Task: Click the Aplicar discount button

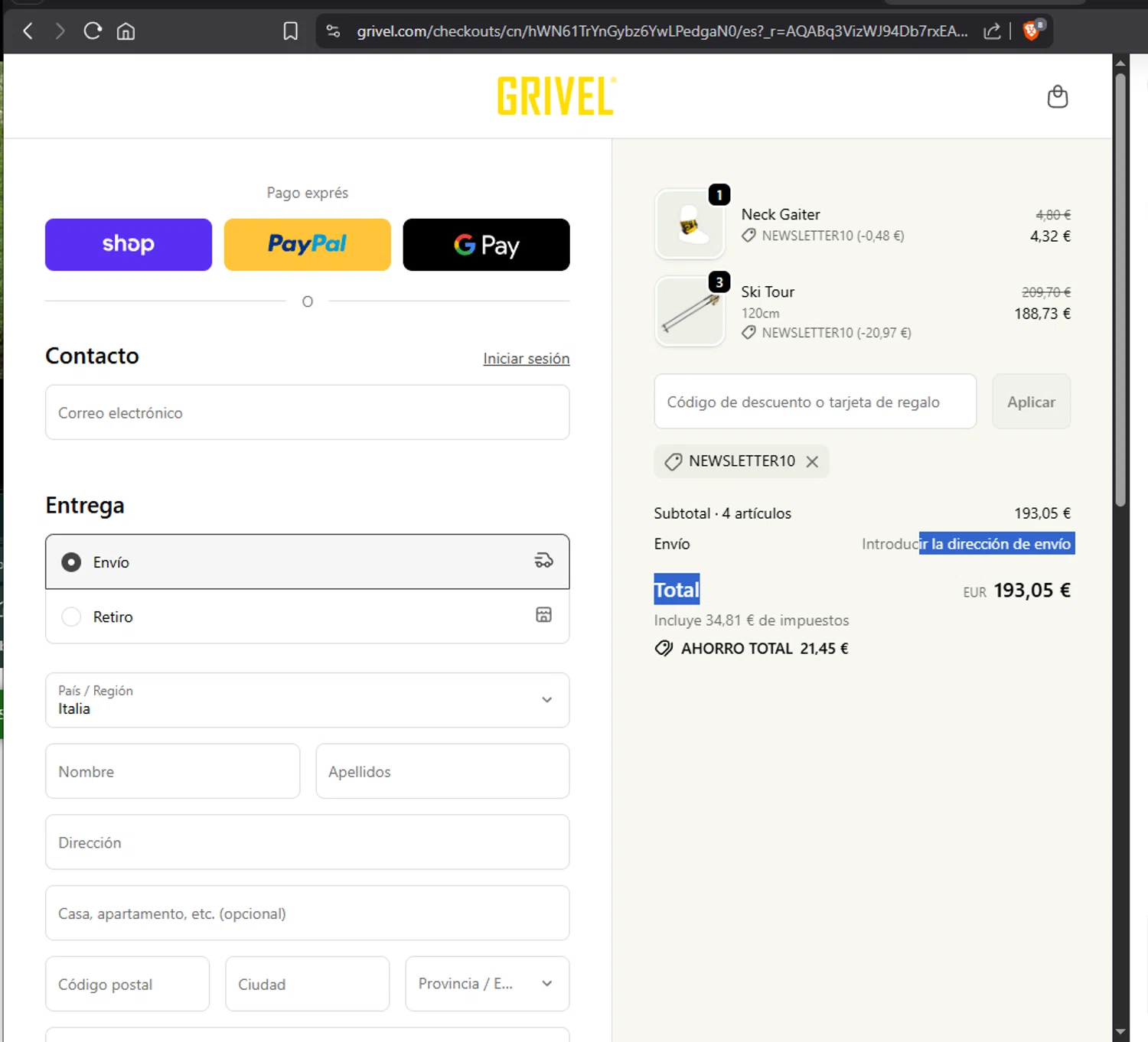Action: click(x=1031, y=402)
